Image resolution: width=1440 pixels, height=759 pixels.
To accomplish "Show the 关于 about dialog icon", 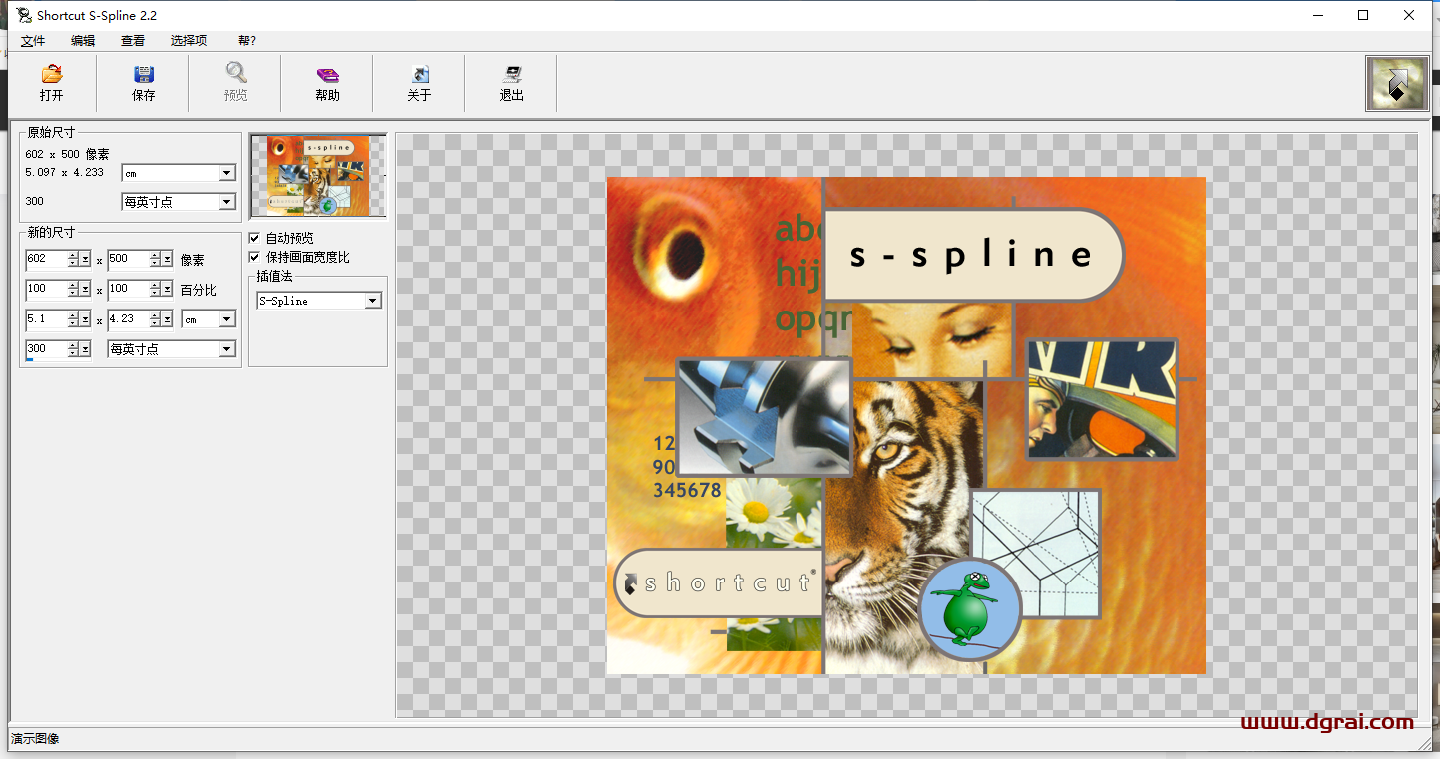I will point(420,74).
